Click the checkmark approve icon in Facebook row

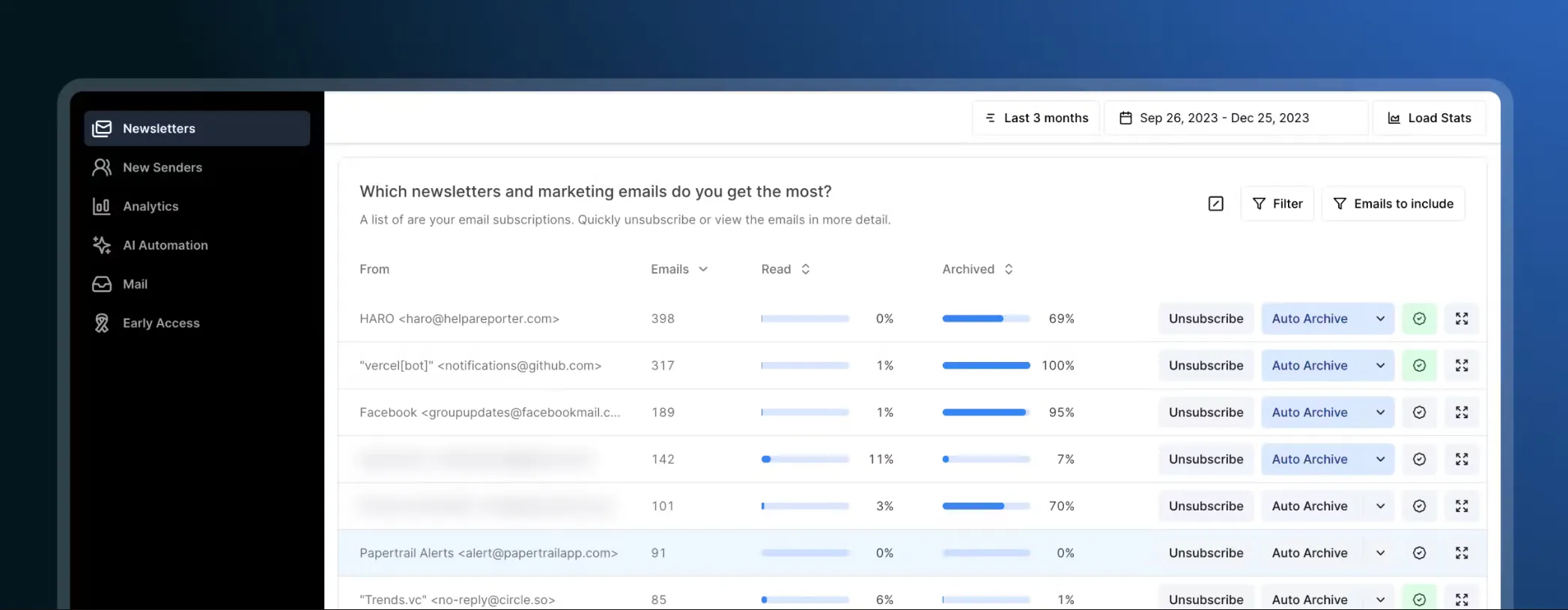click(1419, 412)
